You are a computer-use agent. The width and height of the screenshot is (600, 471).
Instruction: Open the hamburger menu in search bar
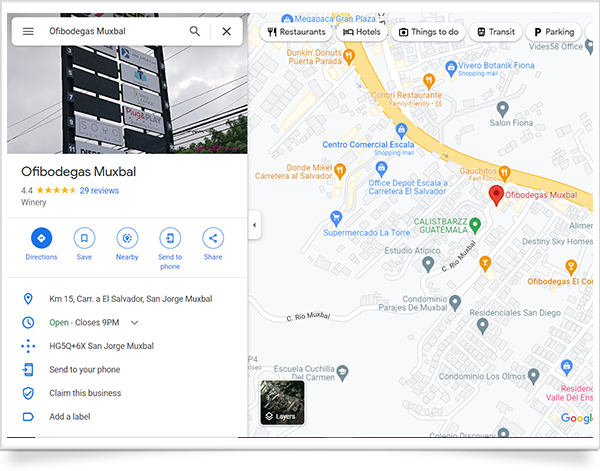pyautogui.click(x=28, y=31)
